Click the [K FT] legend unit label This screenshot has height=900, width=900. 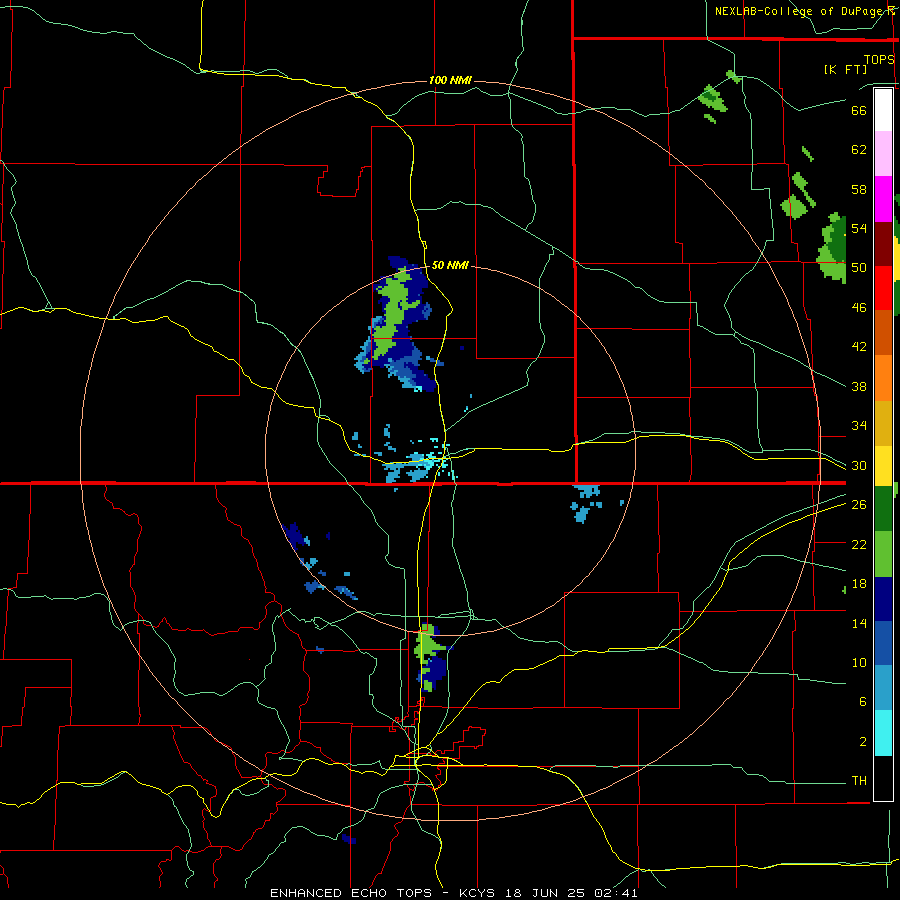tap(845, 69)
